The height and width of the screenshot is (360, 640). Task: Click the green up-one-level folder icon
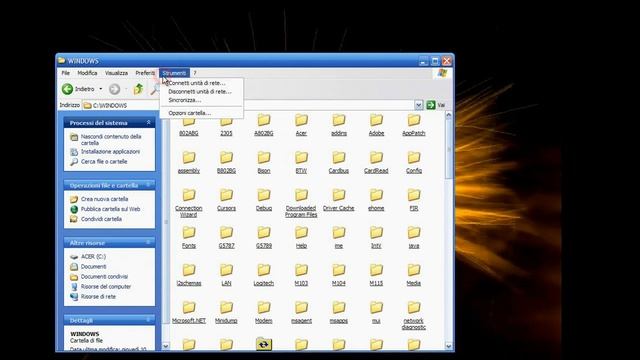click(138, 89)
